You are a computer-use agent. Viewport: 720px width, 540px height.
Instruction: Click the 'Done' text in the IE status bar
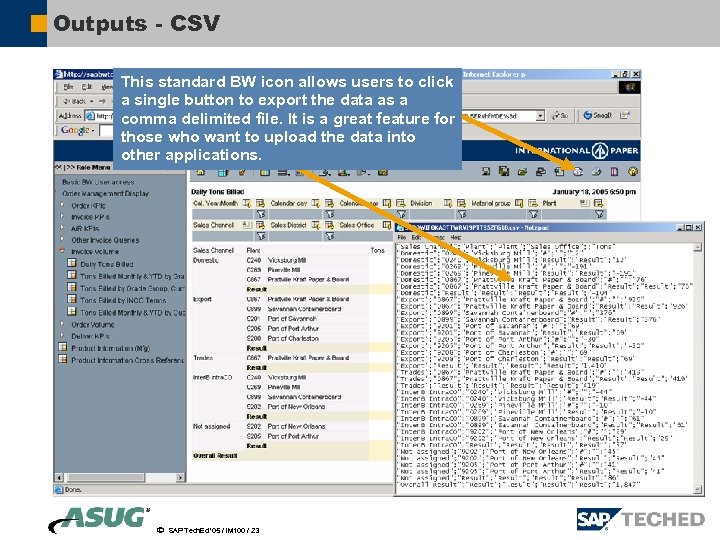tap(73, 489)
